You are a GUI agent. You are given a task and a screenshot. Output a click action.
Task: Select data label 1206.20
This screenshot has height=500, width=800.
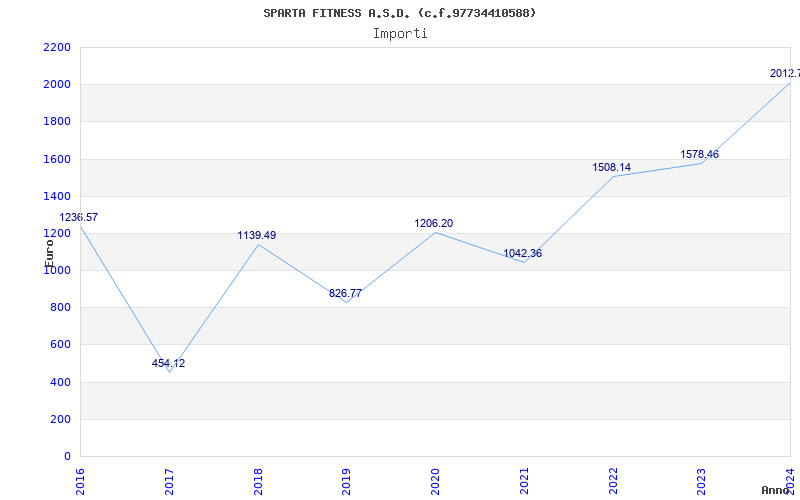pos(434,223)
